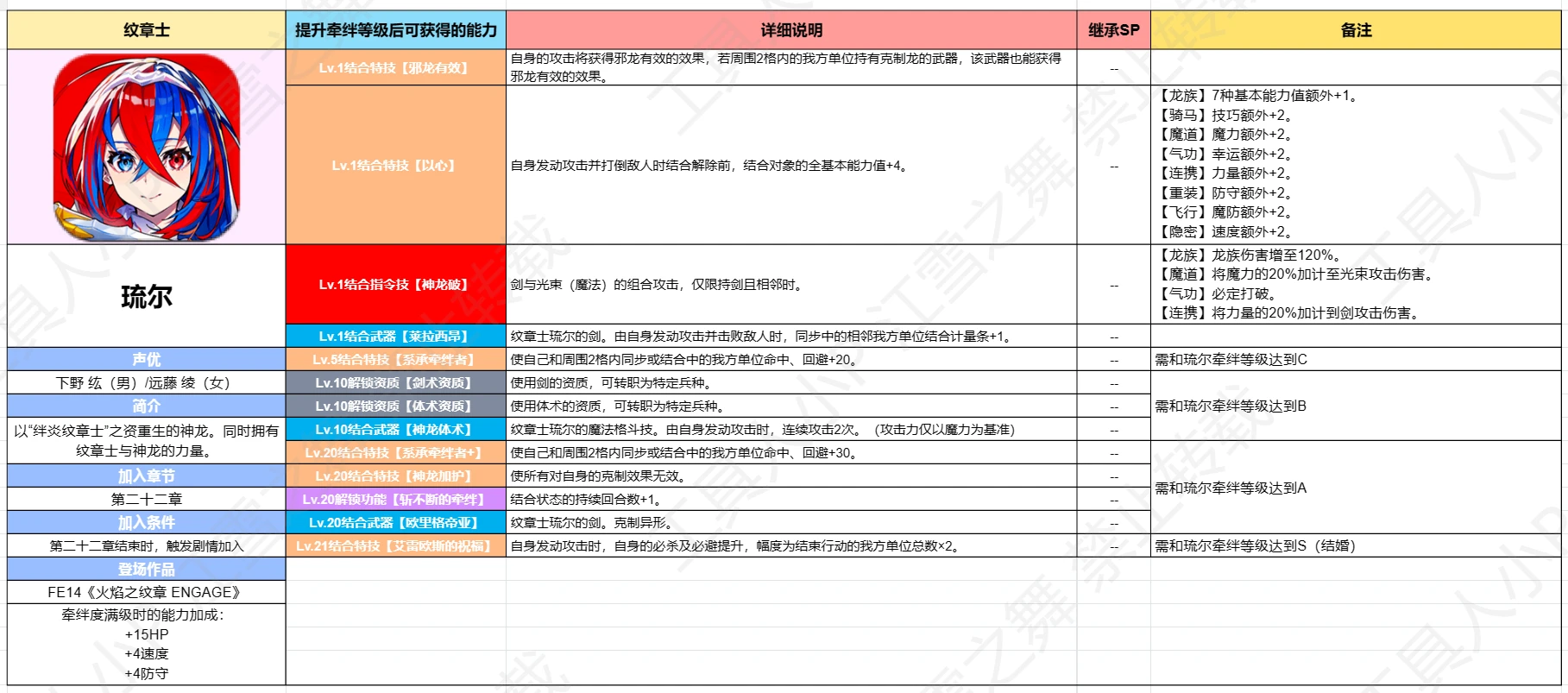
Task: Select the cell FE14《火焰之纹章 ENGAGE》
Action: (x=147, y=592)
